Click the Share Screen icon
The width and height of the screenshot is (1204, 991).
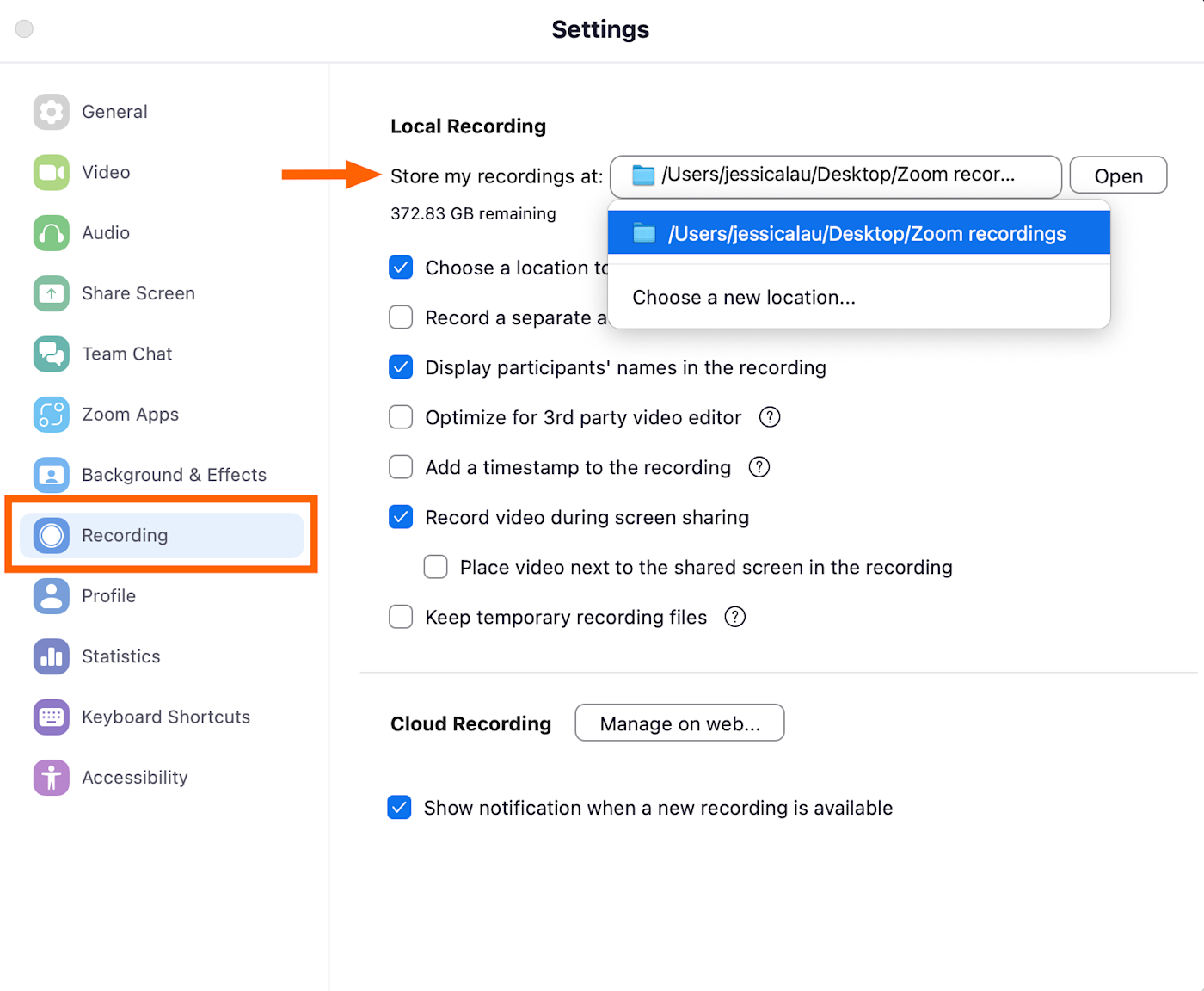[x=52, y=293]
